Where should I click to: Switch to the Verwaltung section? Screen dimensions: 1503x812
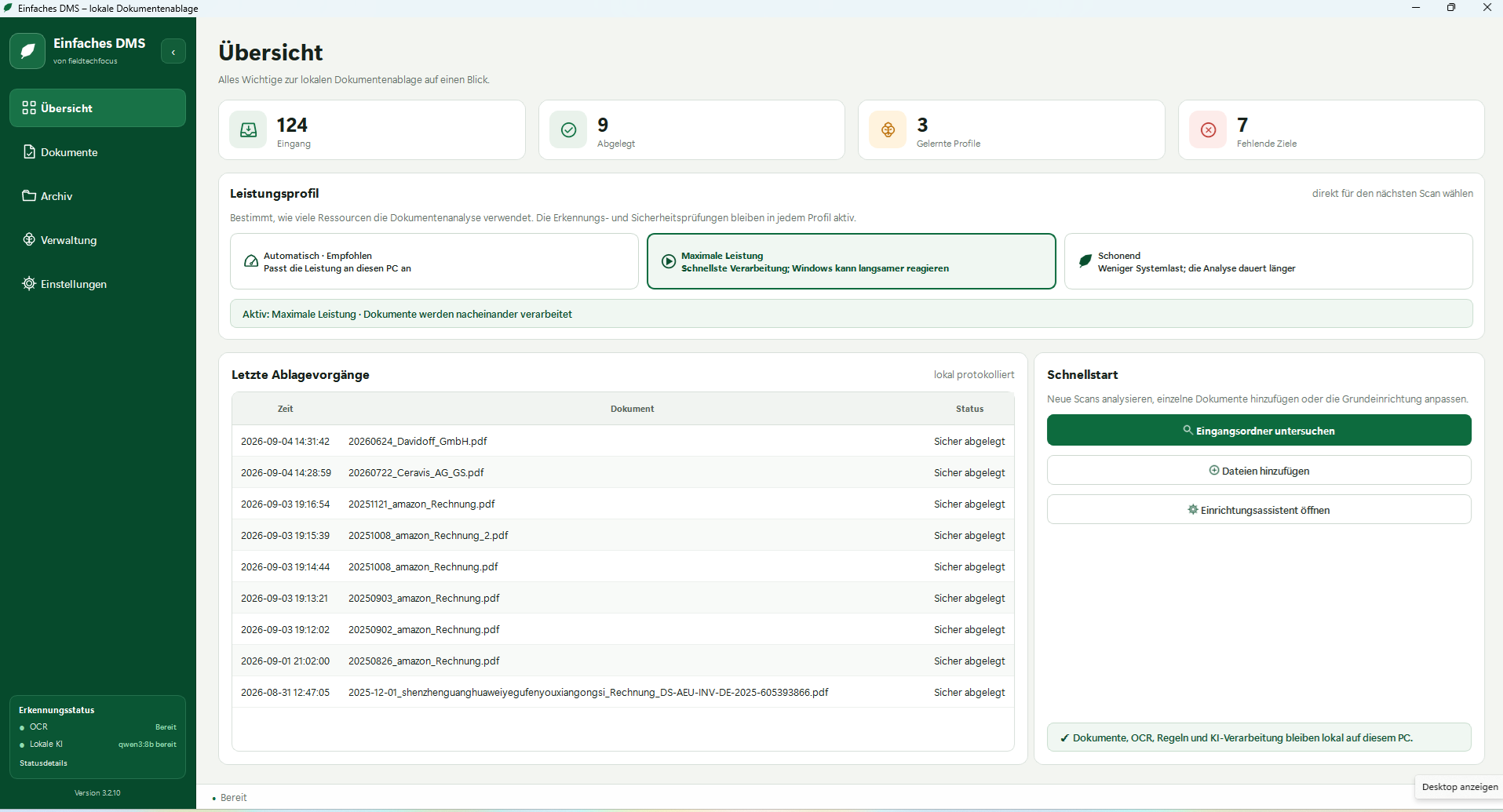[97, 240]
